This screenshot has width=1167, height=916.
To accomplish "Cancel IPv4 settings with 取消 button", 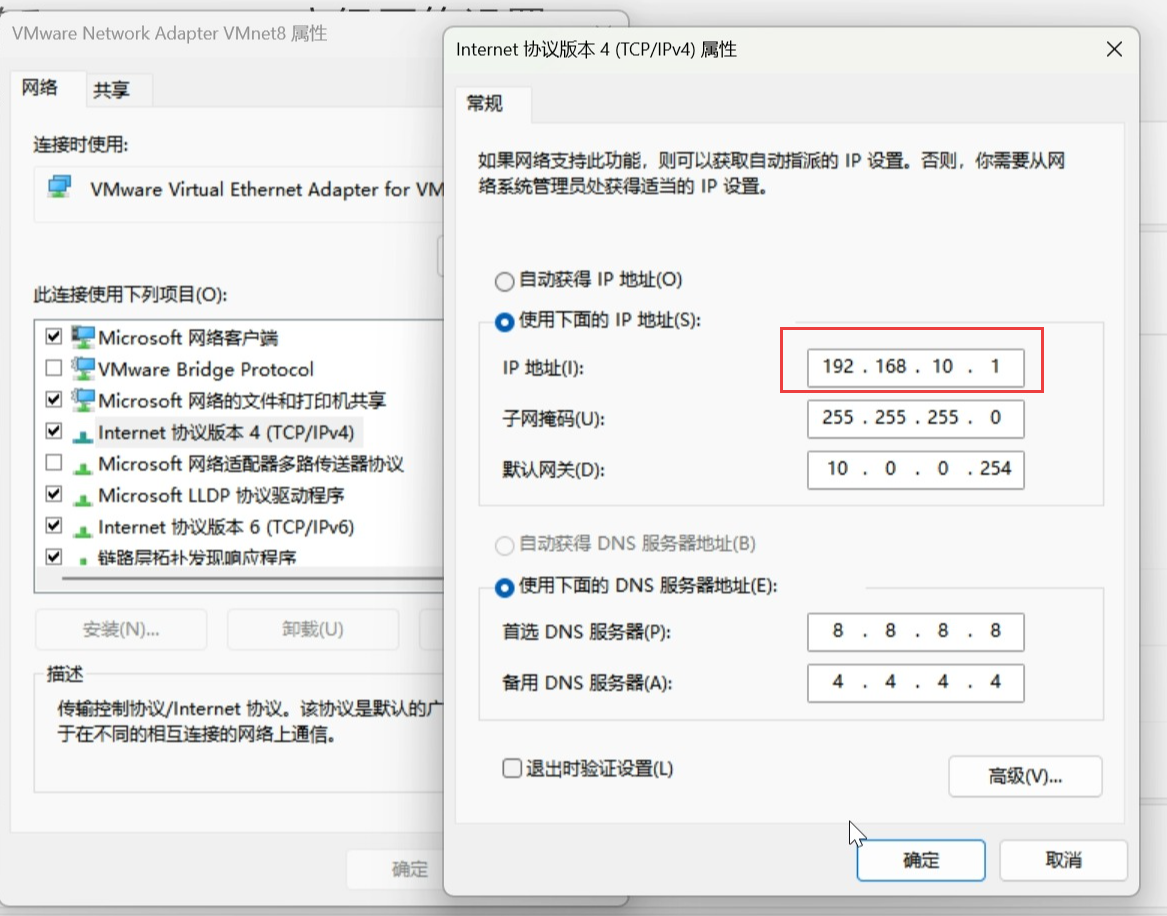I will pyautogui.click(x=1063, y=860).
